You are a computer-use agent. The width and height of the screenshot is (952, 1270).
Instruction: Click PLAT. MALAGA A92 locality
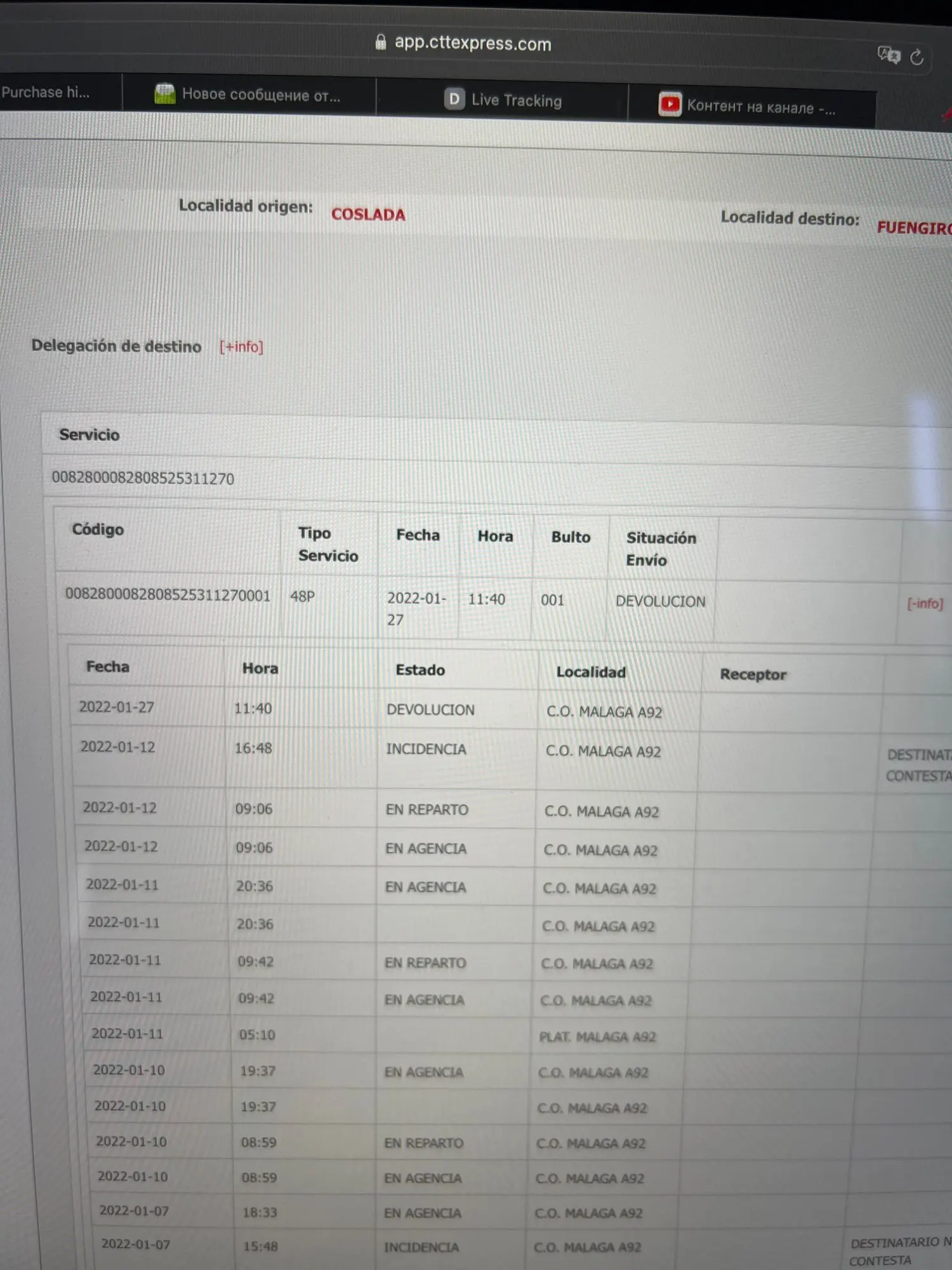point(597,1036)
